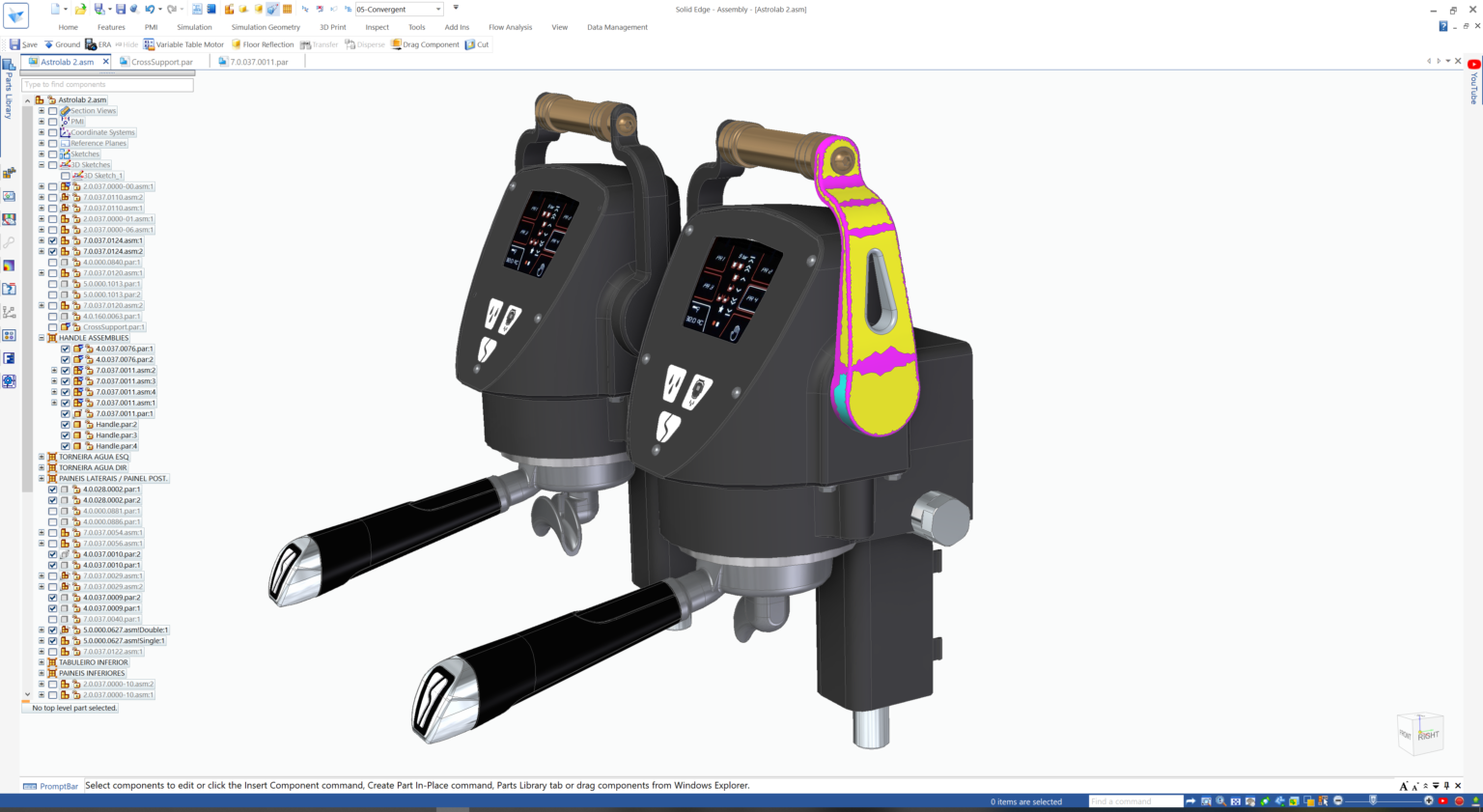1483x812 pixels.
Task: Click the ERA toolbar icon
Action: (97, 43)
